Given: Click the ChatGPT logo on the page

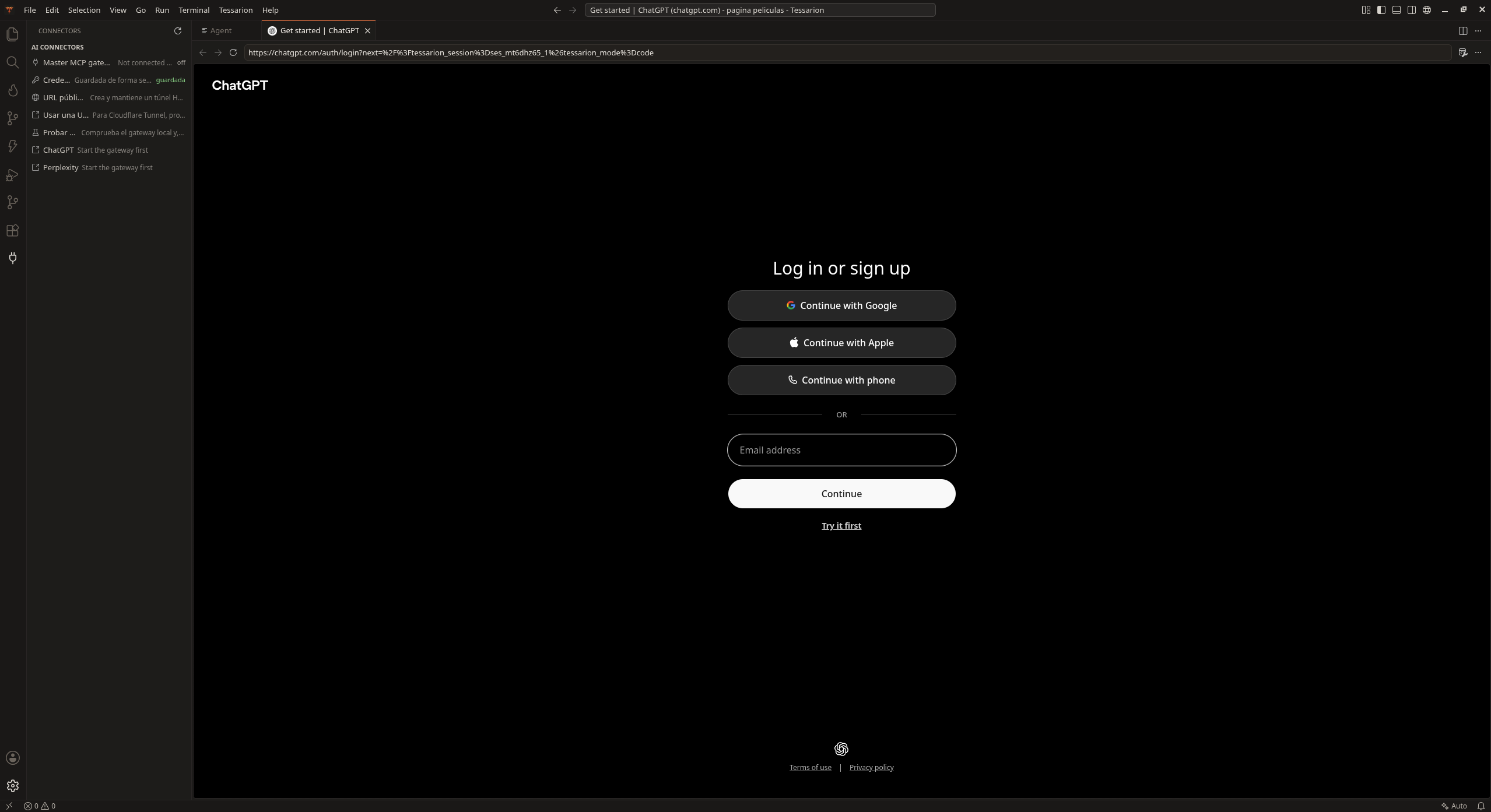Looking at the screenshot, I should click(240, 86).
